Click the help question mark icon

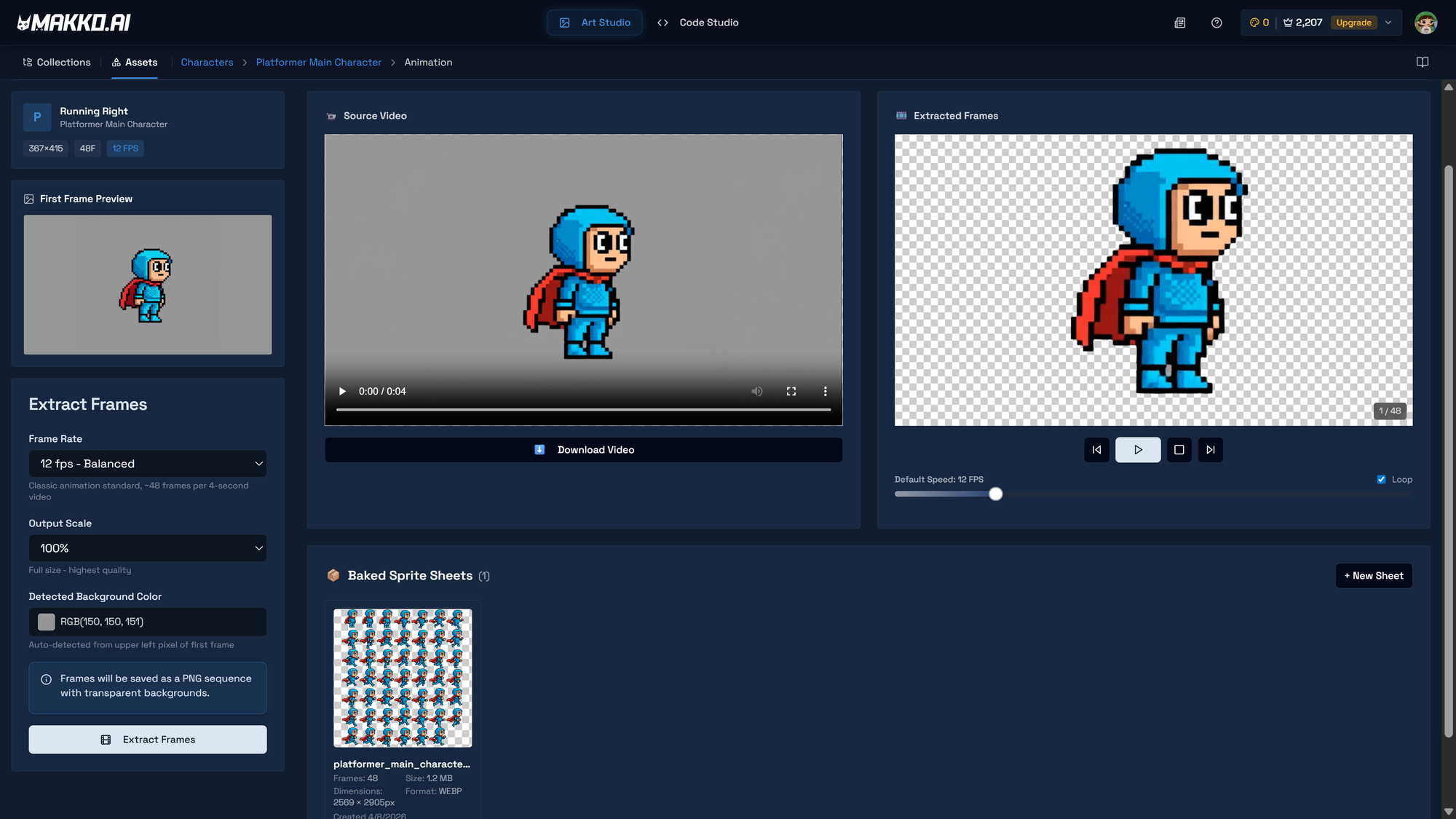[1216, 23]
